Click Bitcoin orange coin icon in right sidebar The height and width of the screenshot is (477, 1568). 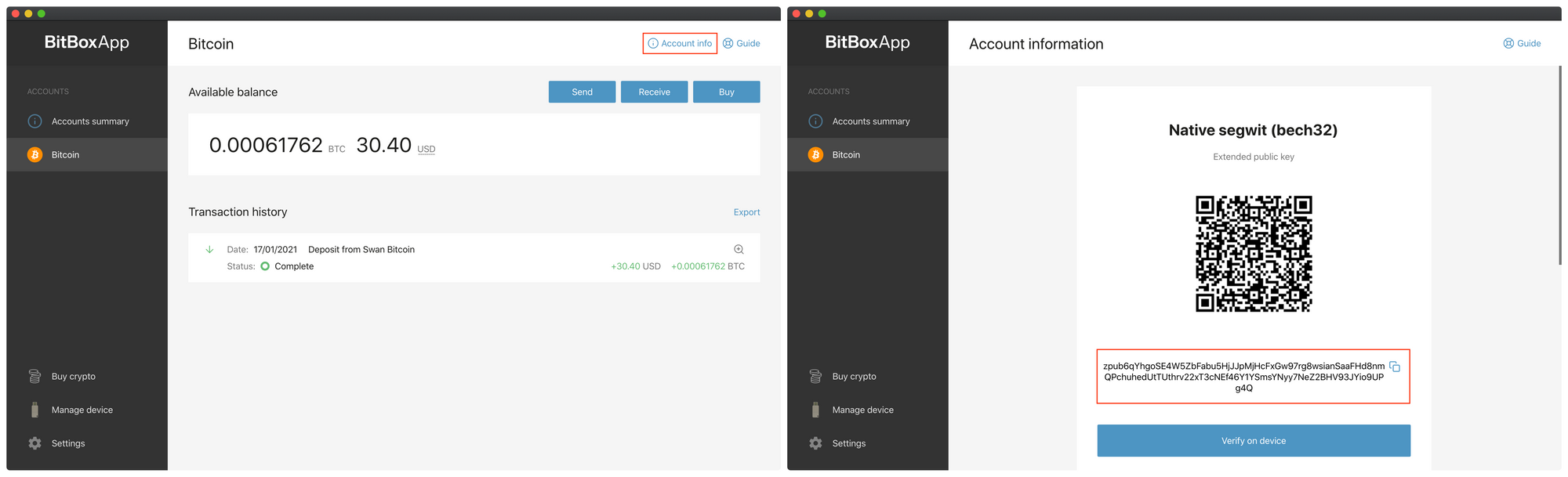point(815,155)
